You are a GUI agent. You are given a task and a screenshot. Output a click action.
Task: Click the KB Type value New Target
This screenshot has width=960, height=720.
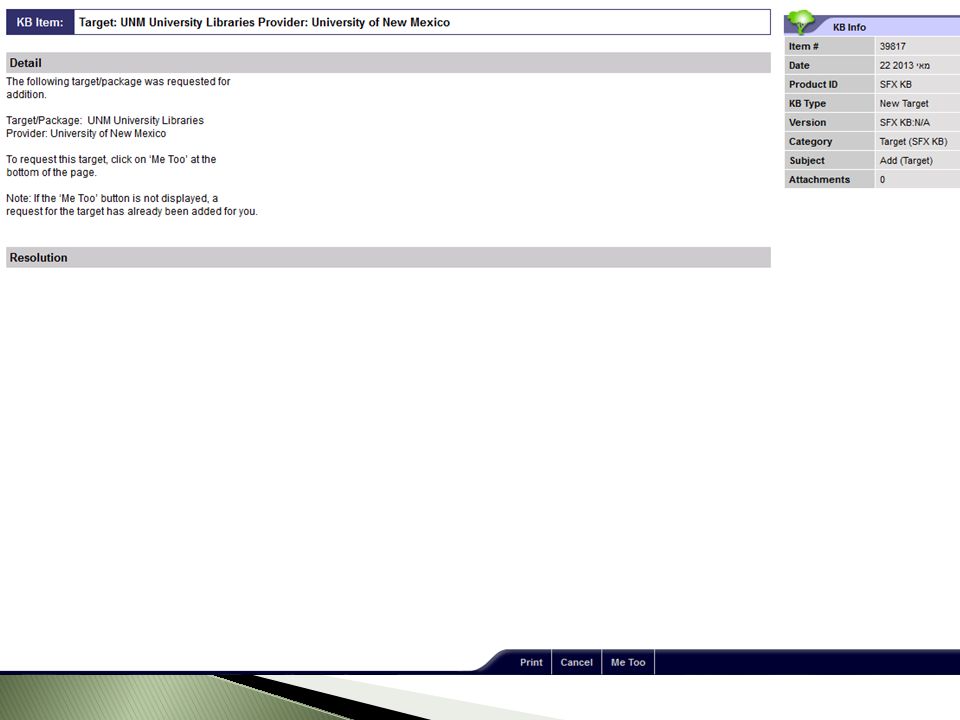904,103
